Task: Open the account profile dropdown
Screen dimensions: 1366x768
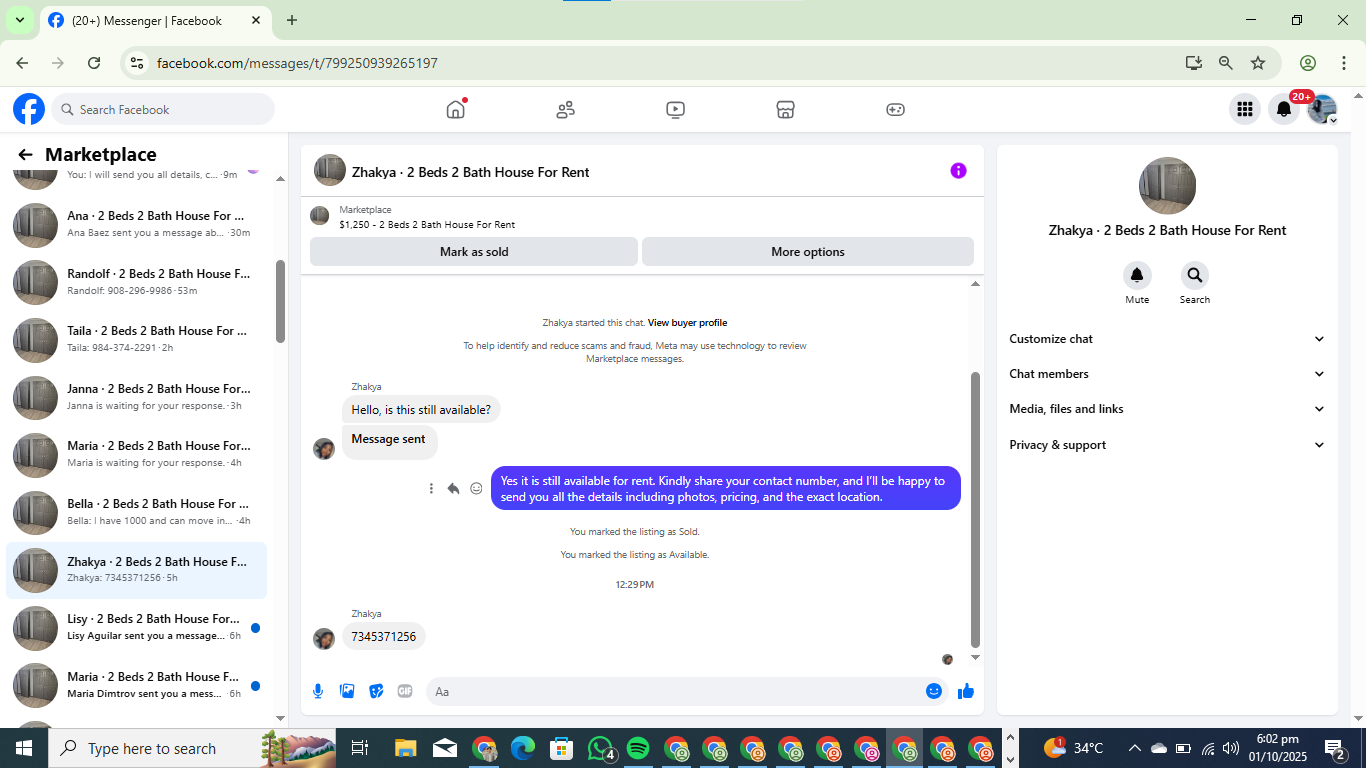Action: pyautogui.click(x=1322, y=109)
